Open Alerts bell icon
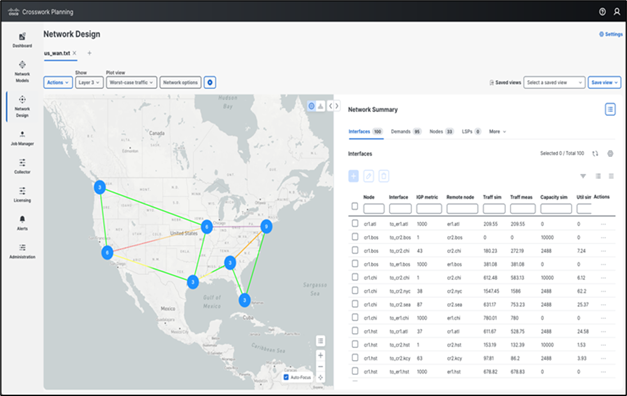Viewport: 627px width, 396px height. (22, 219)
